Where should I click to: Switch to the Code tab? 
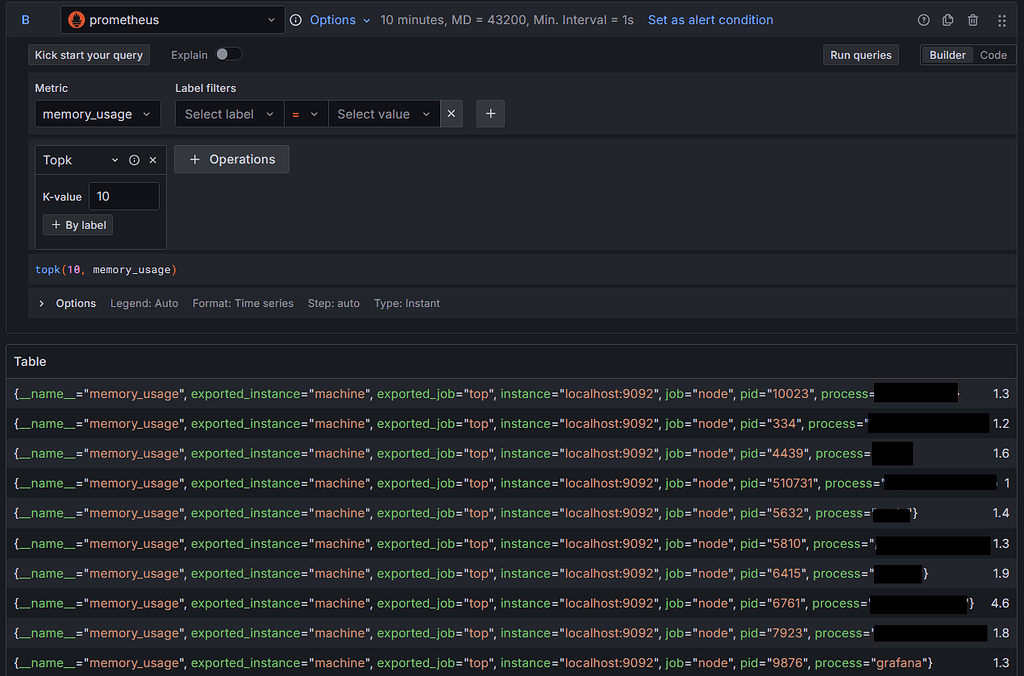[993, 55]
